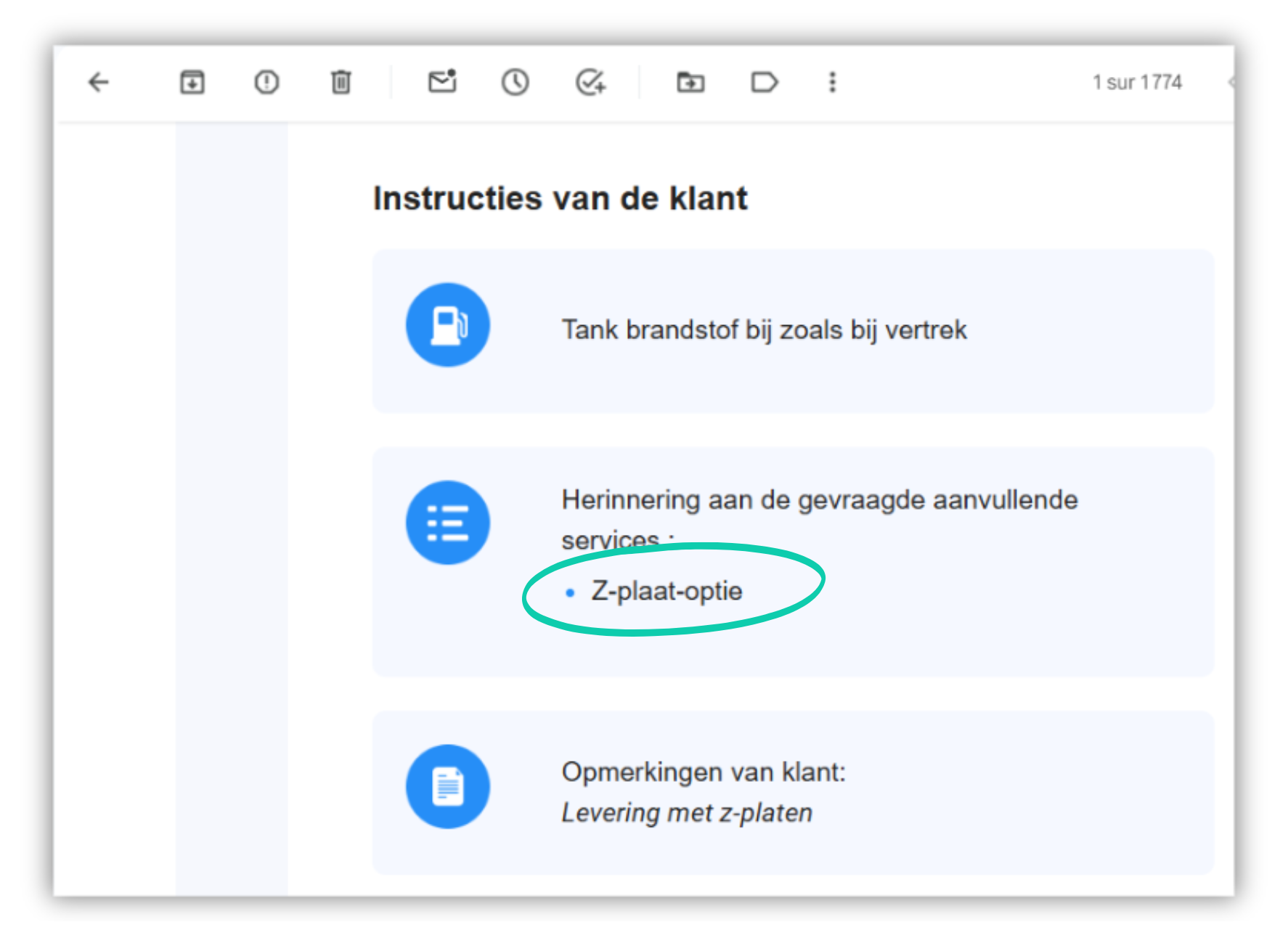The image size is (1288, 943).
Task: Click 'Levering met z-platen' remark
Action: tap(687, 813)
